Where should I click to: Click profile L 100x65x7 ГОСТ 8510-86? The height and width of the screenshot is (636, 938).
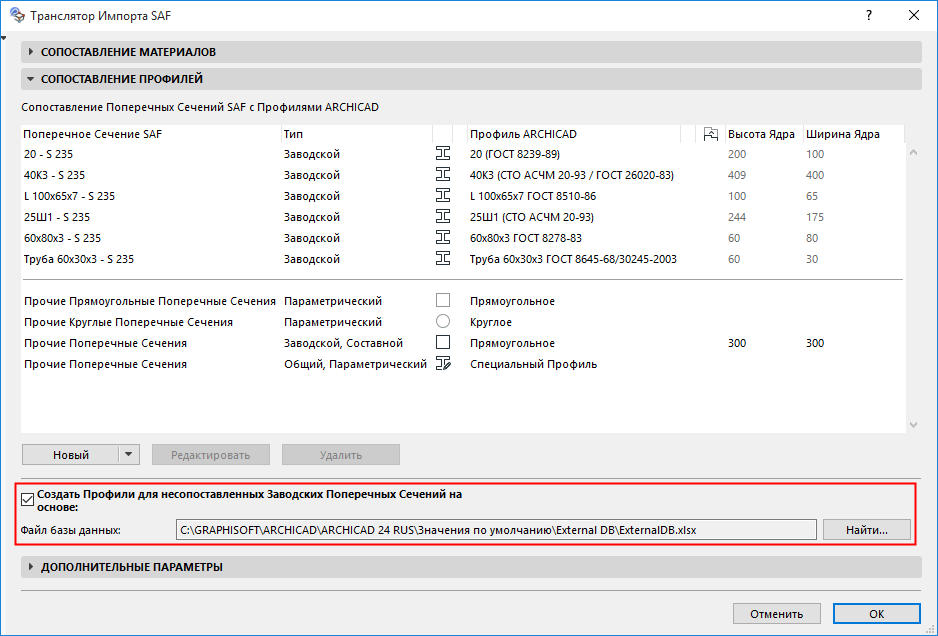[x=532, y=196]
